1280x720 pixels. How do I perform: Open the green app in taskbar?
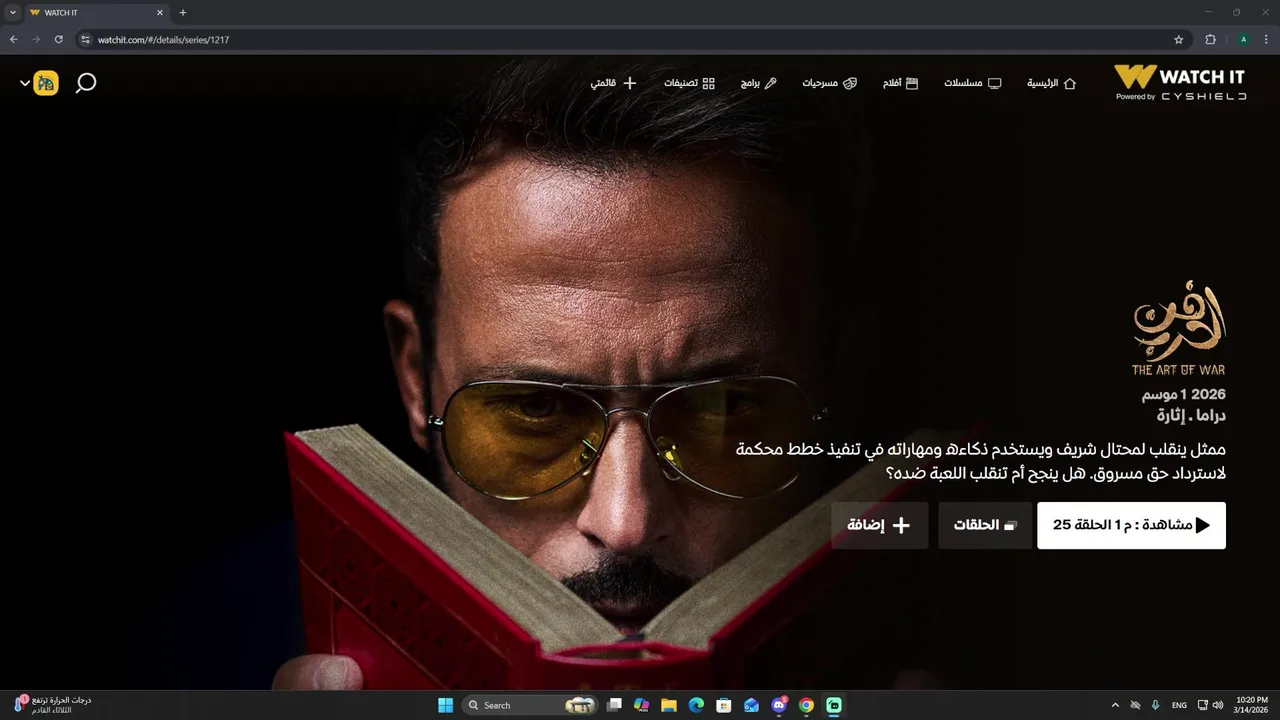[x=834, y=705]
